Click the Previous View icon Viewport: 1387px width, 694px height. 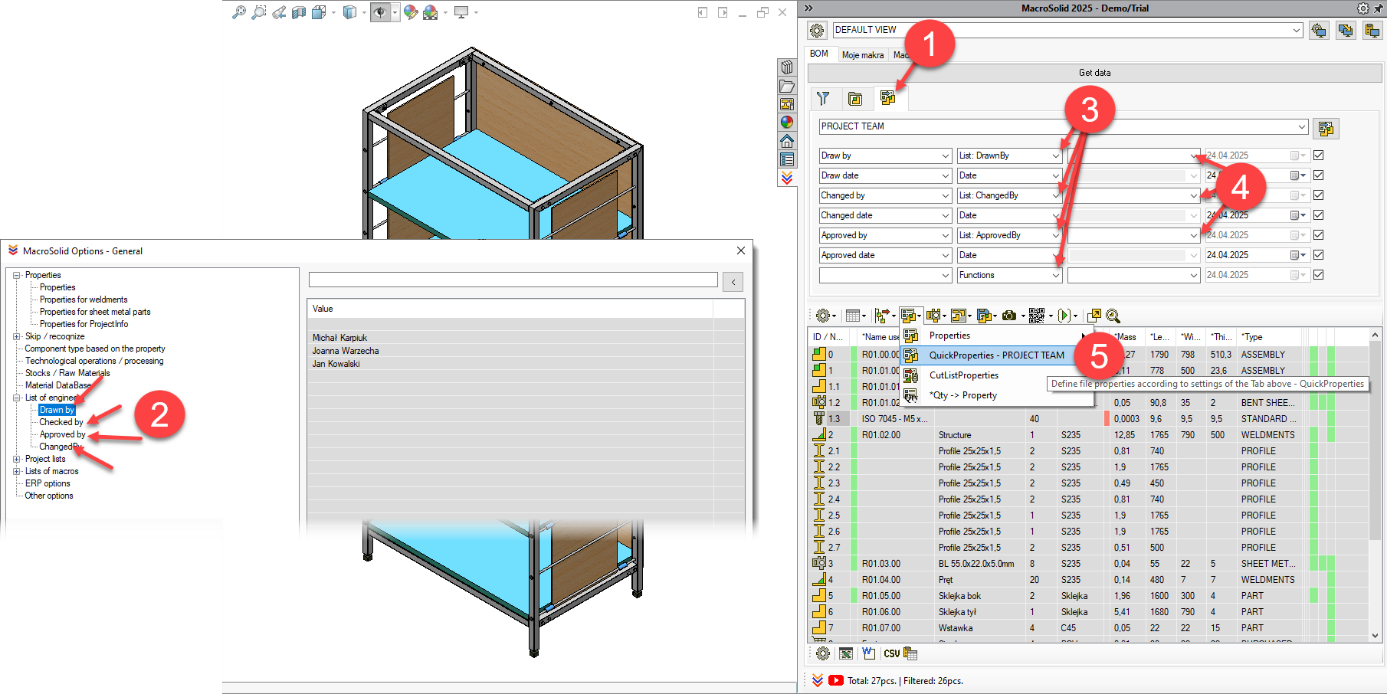pos(280,12)
